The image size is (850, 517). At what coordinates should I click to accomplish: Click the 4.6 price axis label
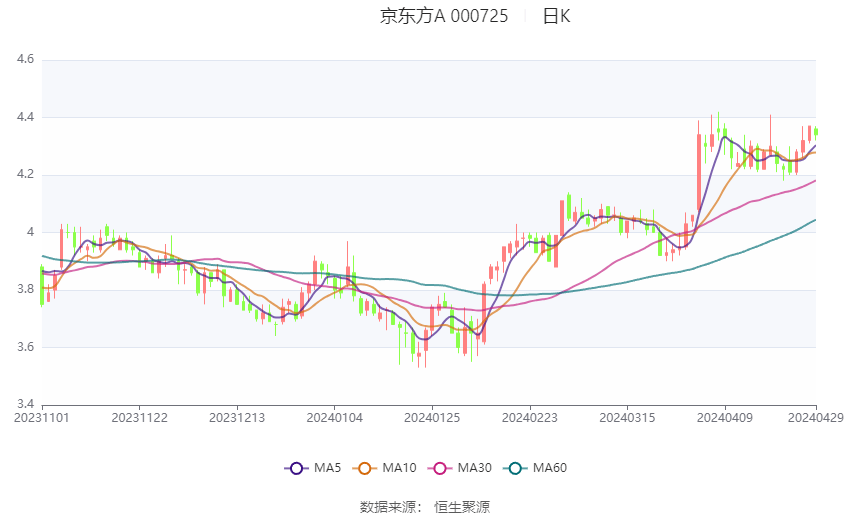(x=25, y=59)
